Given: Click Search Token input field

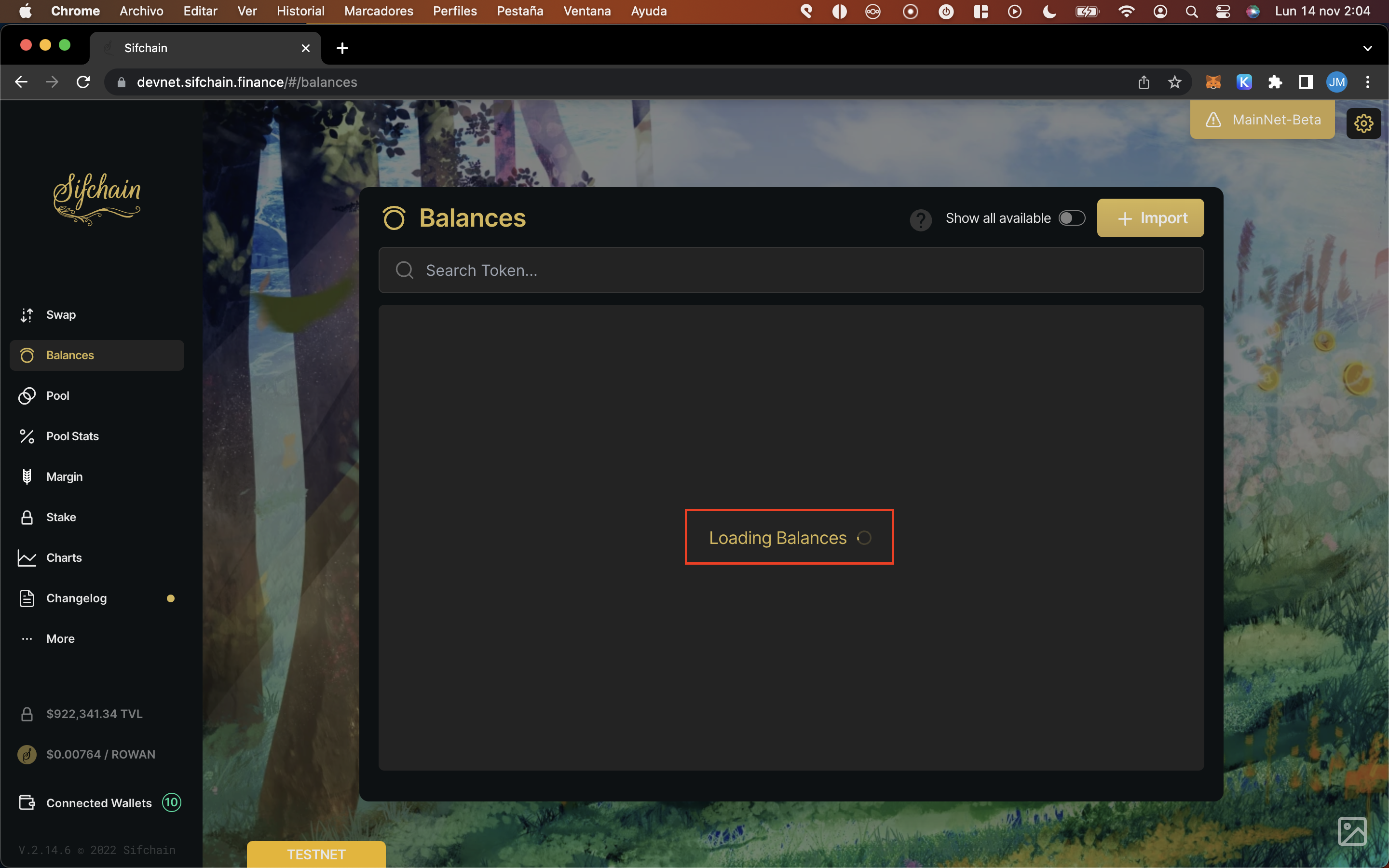Looking at the screenshot, I should [790, 270].
